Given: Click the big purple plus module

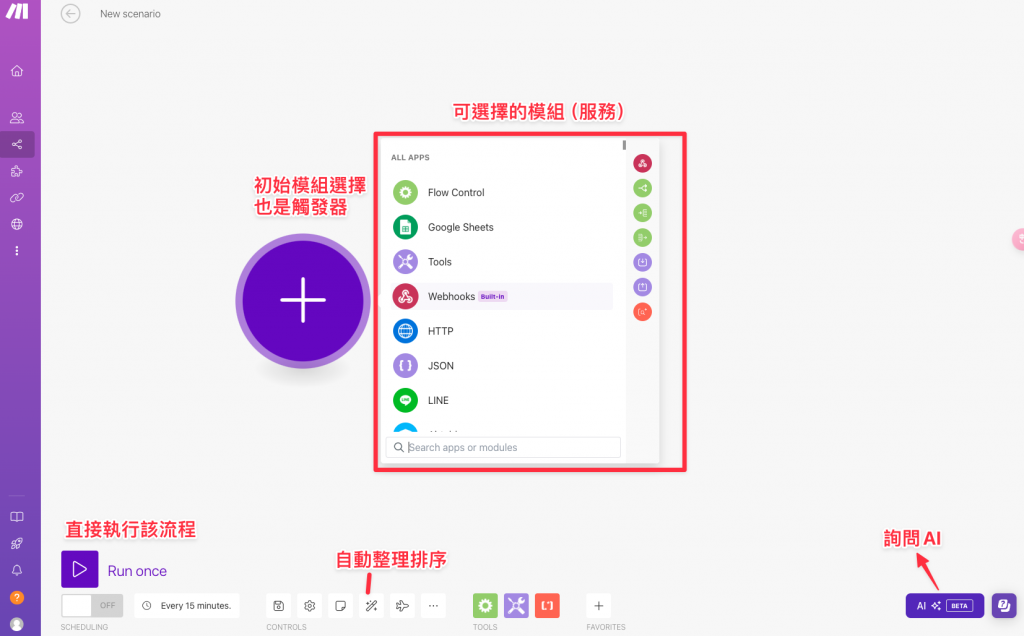Looking at the screenshot, I should click(303, 300).
